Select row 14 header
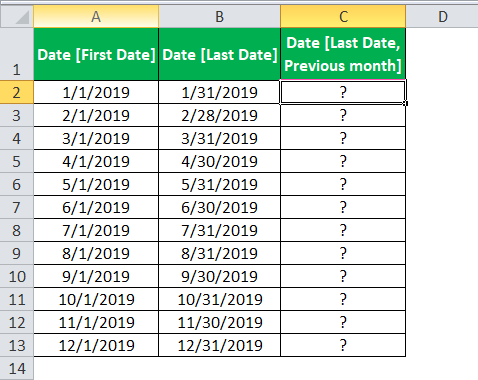This screenshot has width=478, height=380. click(17, 368)
